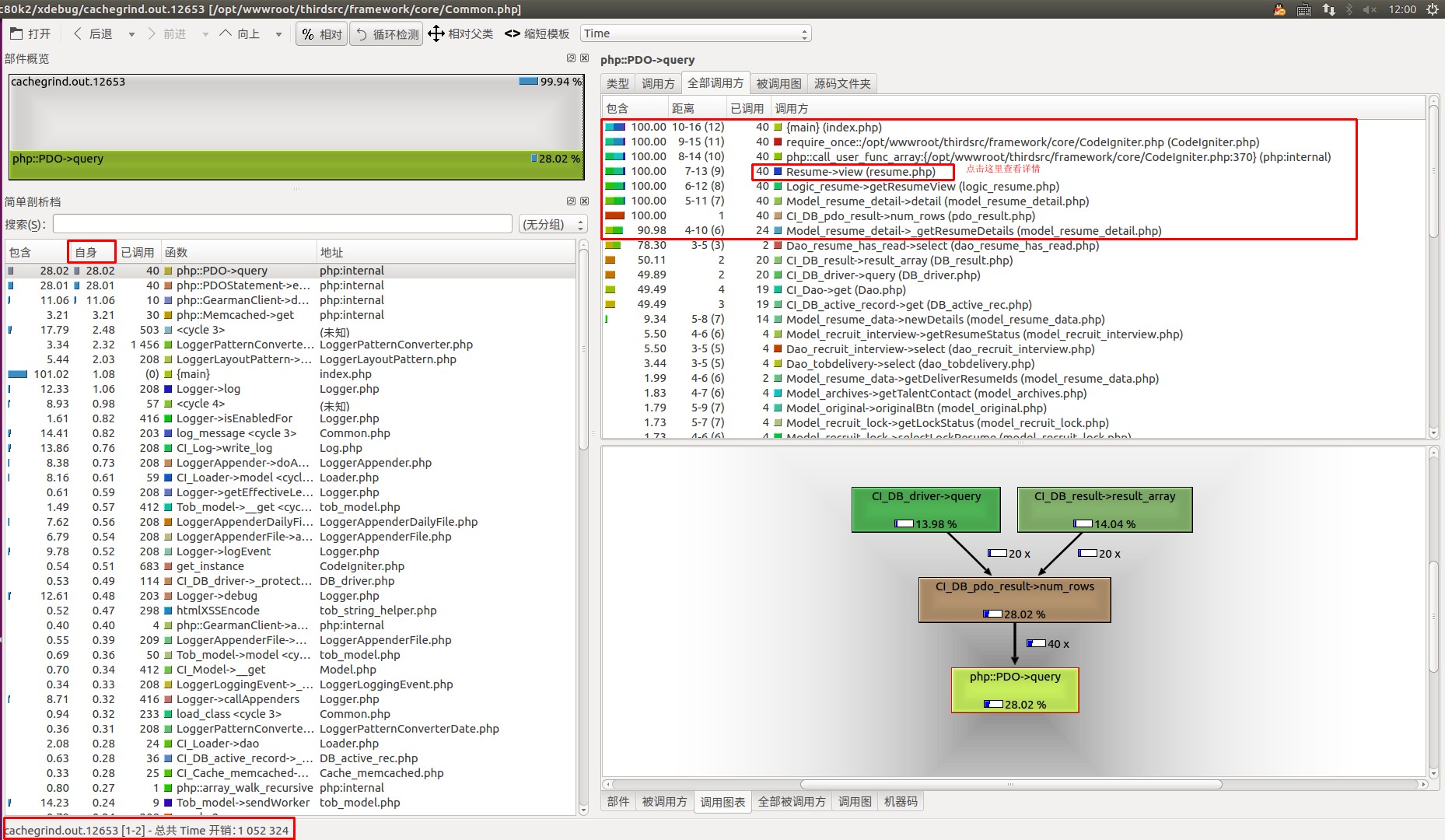
Task: Close the 部件概览 panel
Action: point(584,58)
